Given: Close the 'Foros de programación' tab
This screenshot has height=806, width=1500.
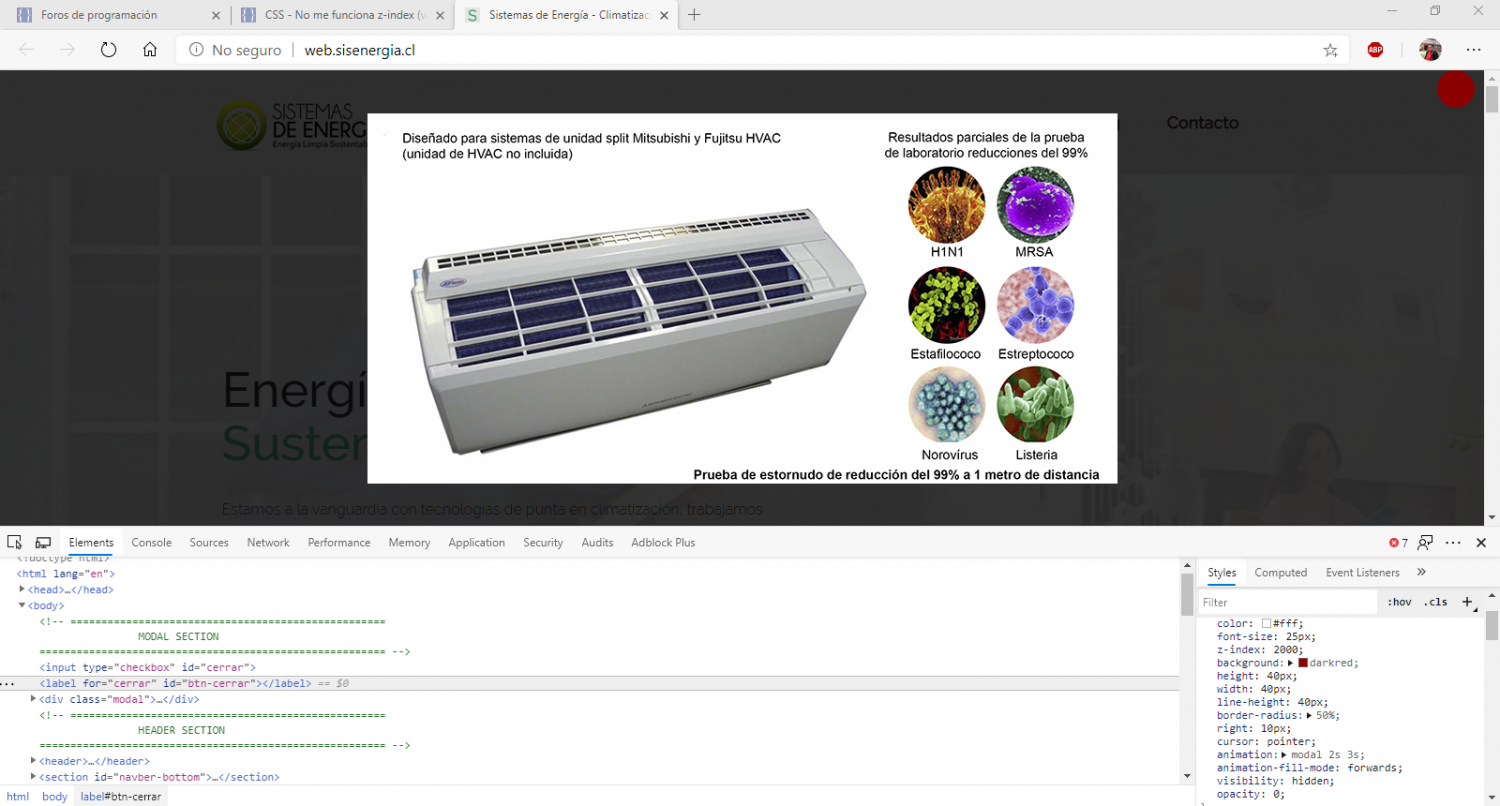Looking at the screenshot, I should click(216, 15).
